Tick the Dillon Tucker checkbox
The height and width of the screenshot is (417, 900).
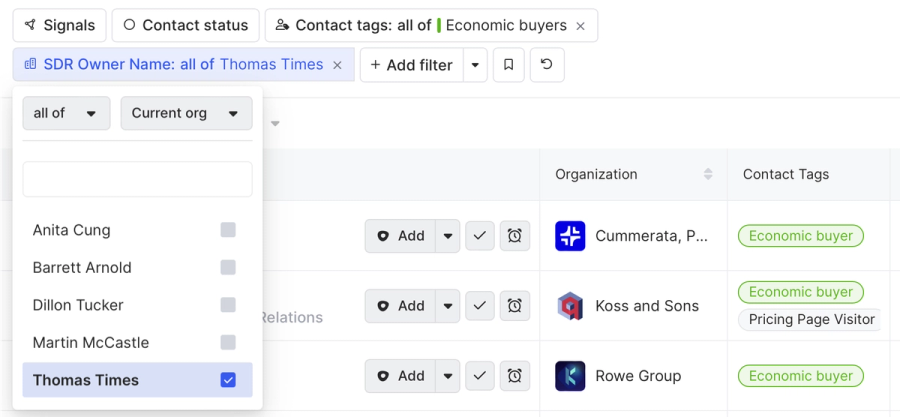point(228,305)
